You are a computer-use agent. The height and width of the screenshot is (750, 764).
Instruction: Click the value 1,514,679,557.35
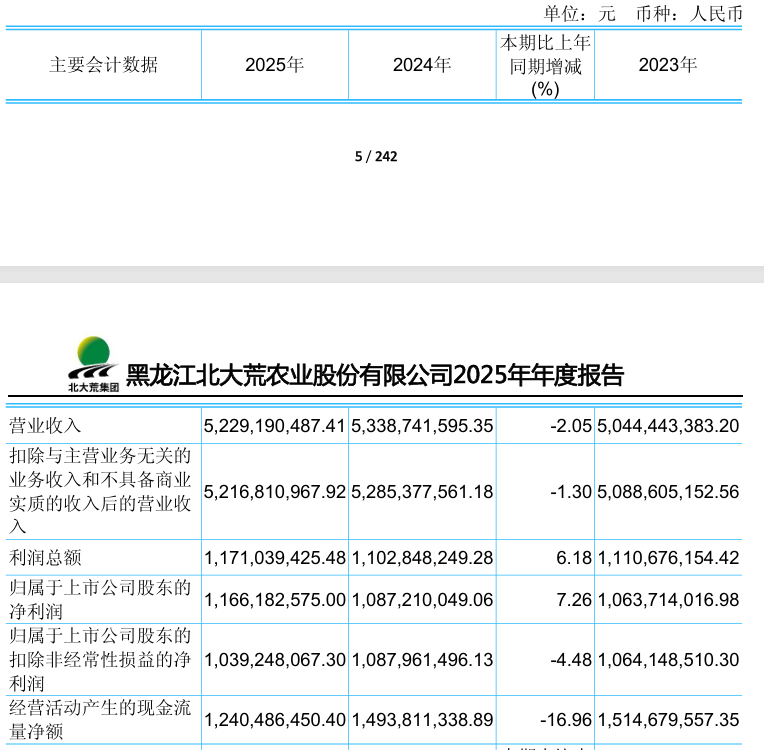(668, 720)
